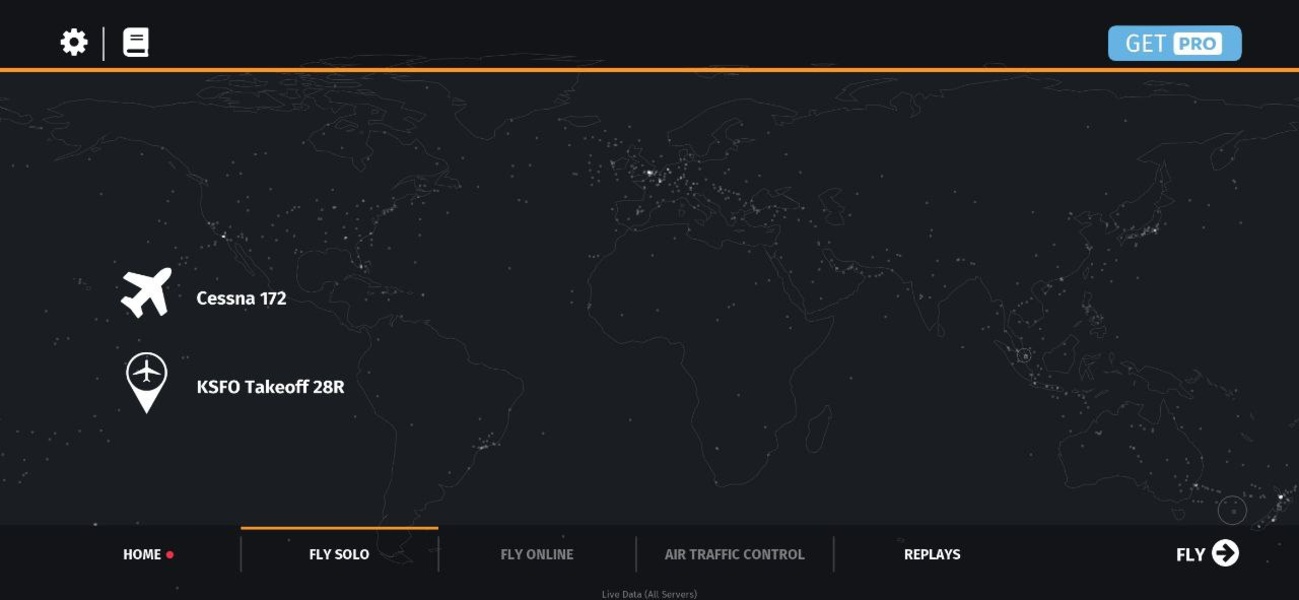Switch to the HOME tab

pyautogui.click(x=142, y=555)
